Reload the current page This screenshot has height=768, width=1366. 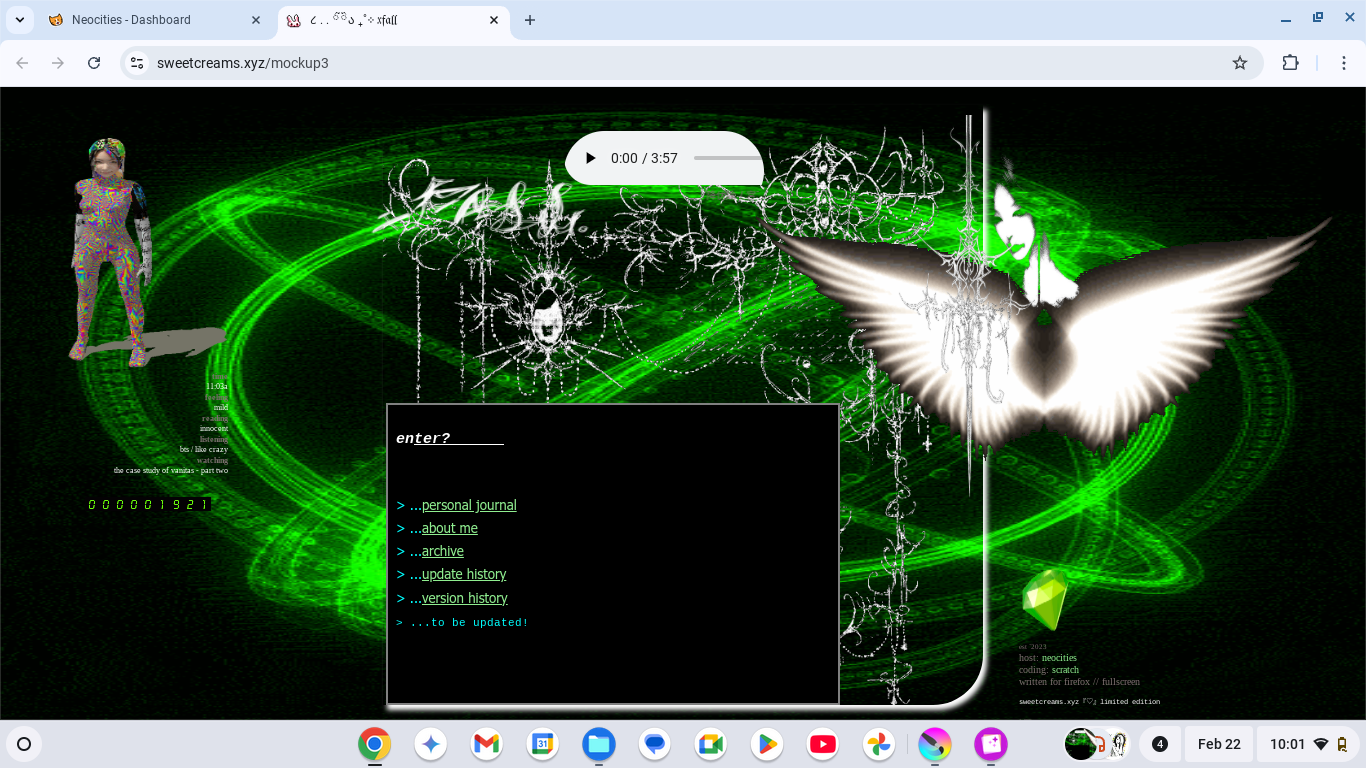pos(94,63)
